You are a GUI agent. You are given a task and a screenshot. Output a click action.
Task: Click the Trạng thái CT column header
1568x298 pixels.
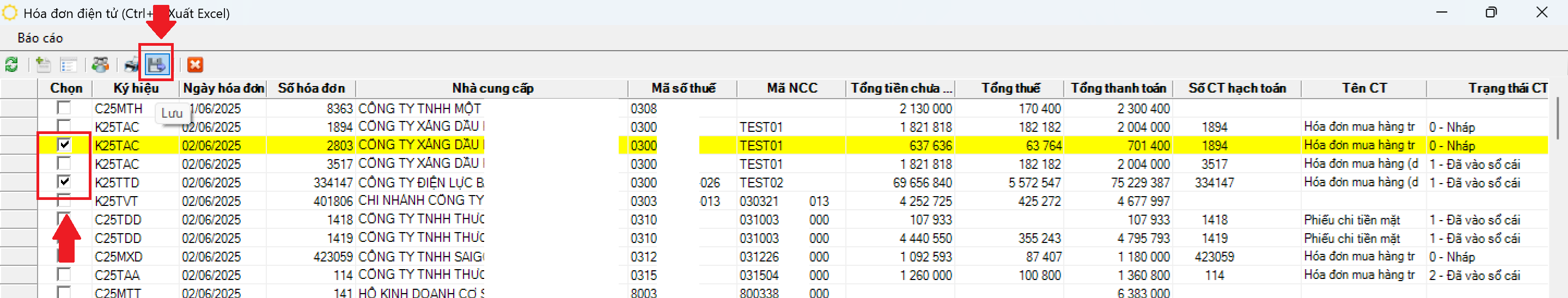tap(1506, 88)
